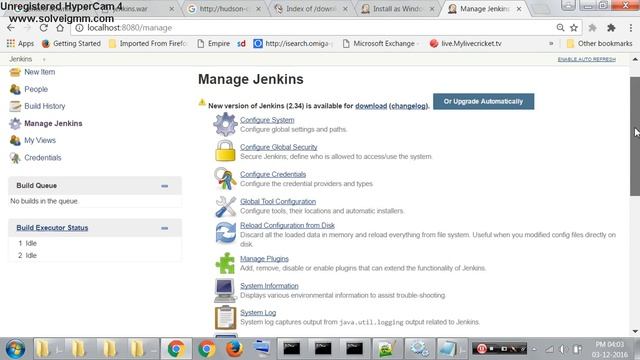Click the taskbar volume speaker icon

[563, 349]
